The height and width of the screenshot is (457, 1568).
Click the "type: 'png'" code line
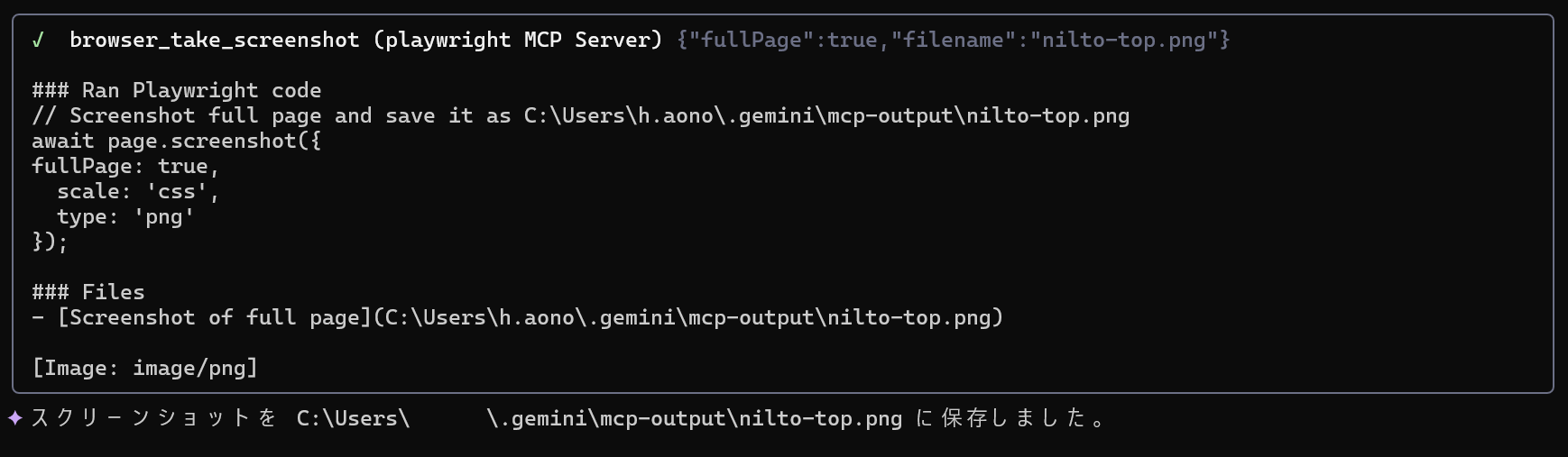click(125, 216)
